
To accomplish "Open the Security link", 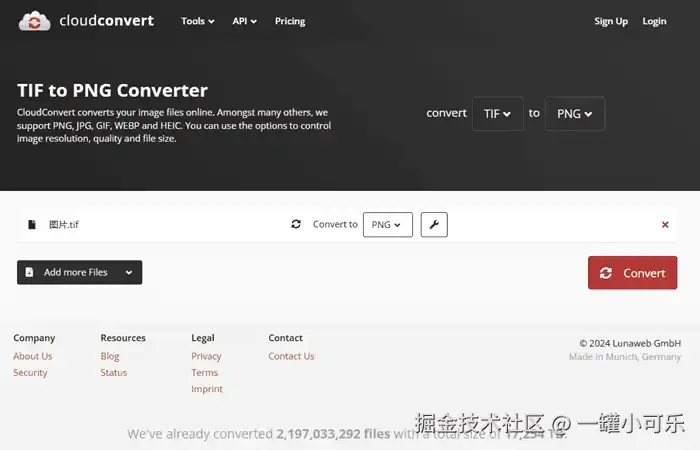I will [30, 373].
